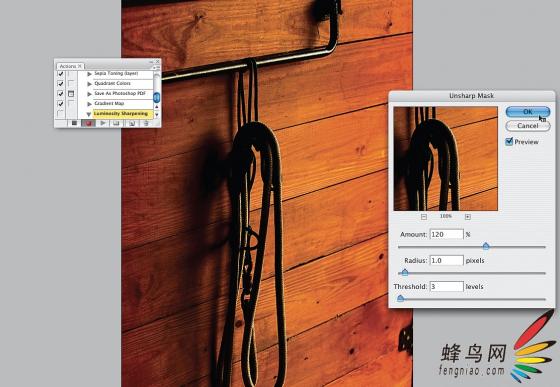
Task: Toggle Save As Photoshop PDF action checkmark
Action: [x=60, y=94]
